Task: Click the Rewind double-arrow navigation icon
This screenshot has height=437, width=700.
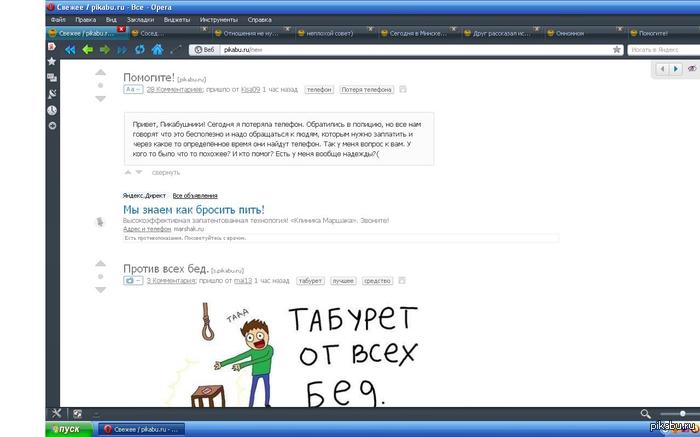Action: tap(70, 49)
